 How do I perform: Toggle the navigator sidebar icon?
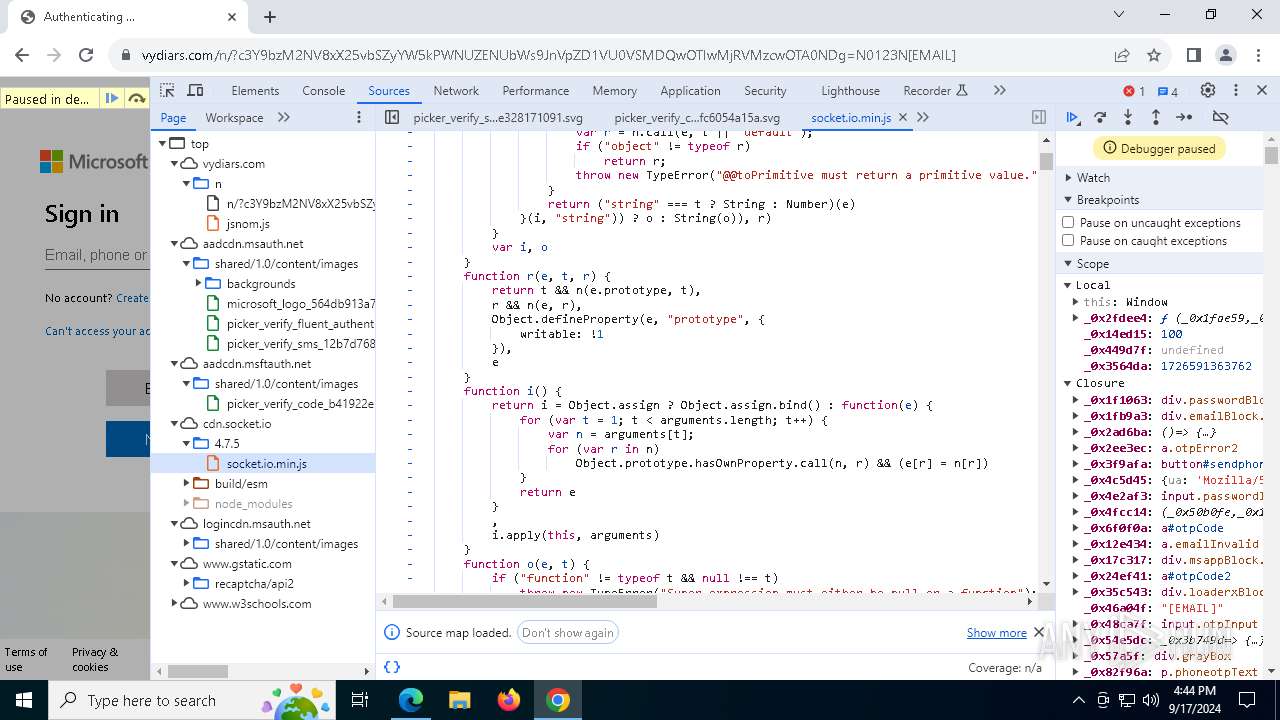pos(392,117)
